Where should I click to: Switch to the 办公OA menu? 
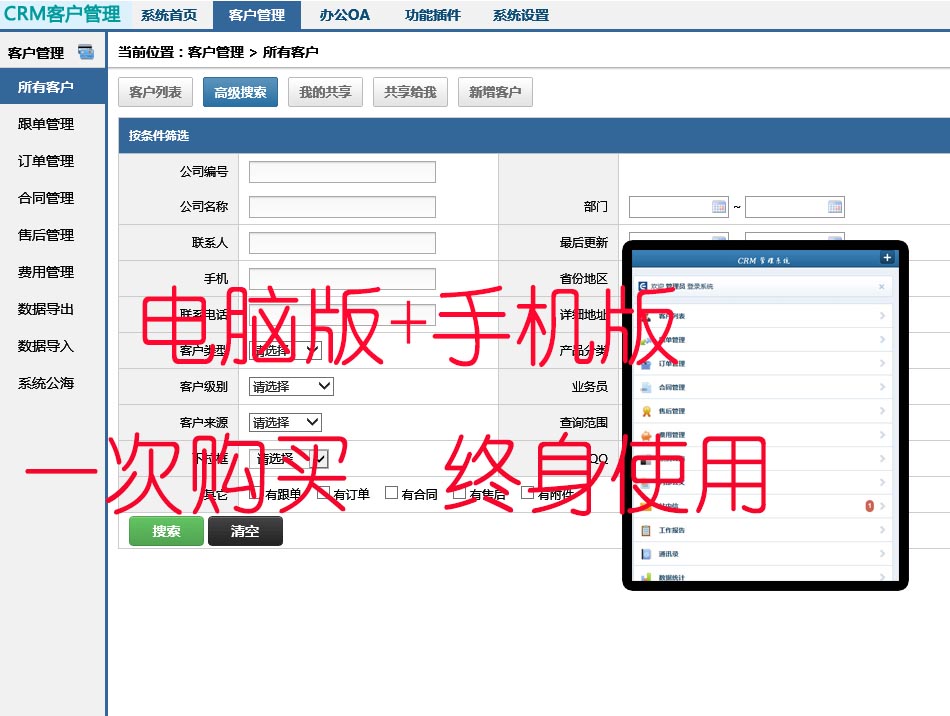tap(344, 14)
